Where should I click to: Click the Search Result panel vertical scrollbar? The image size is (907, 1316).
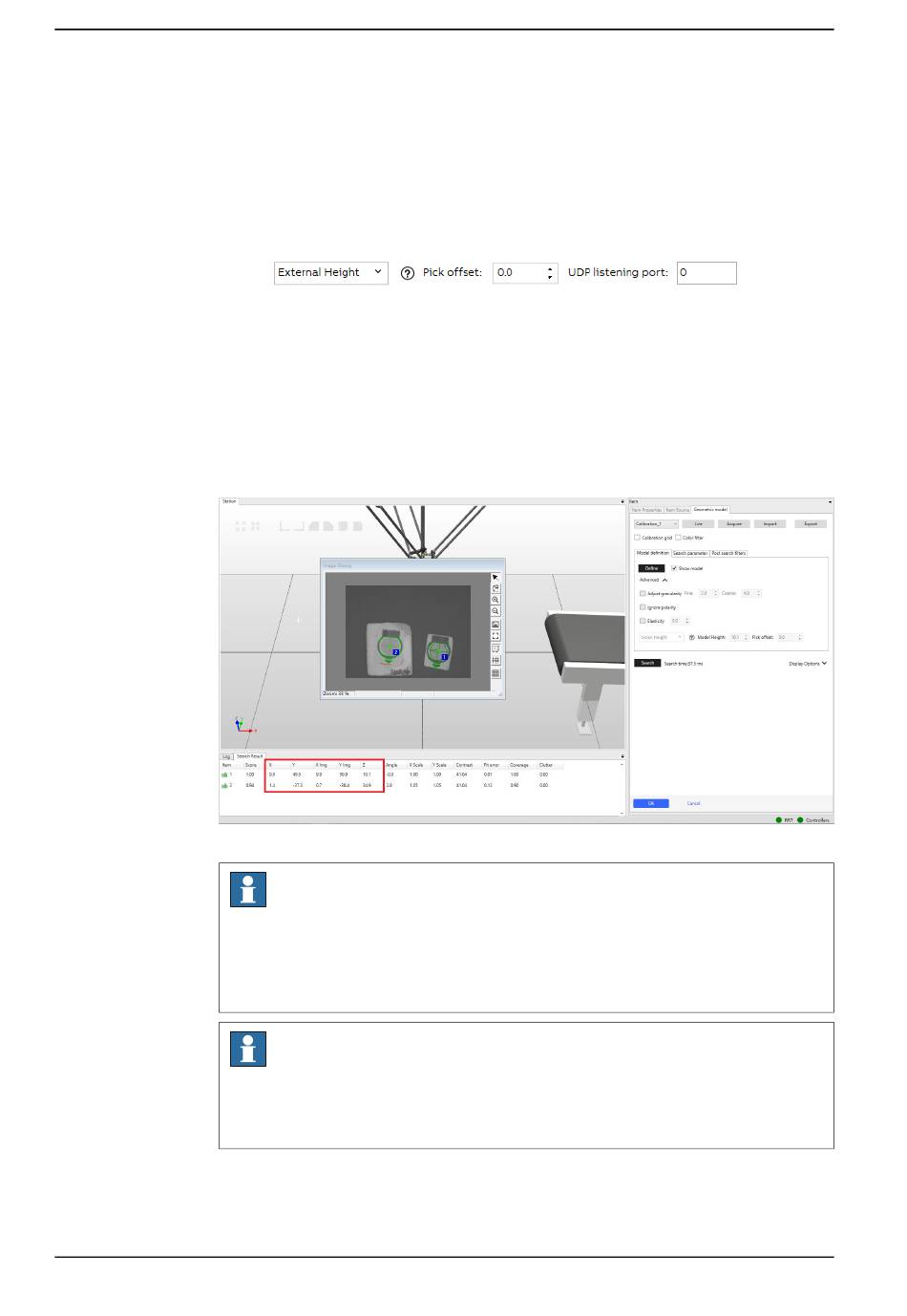click(622, 788)
